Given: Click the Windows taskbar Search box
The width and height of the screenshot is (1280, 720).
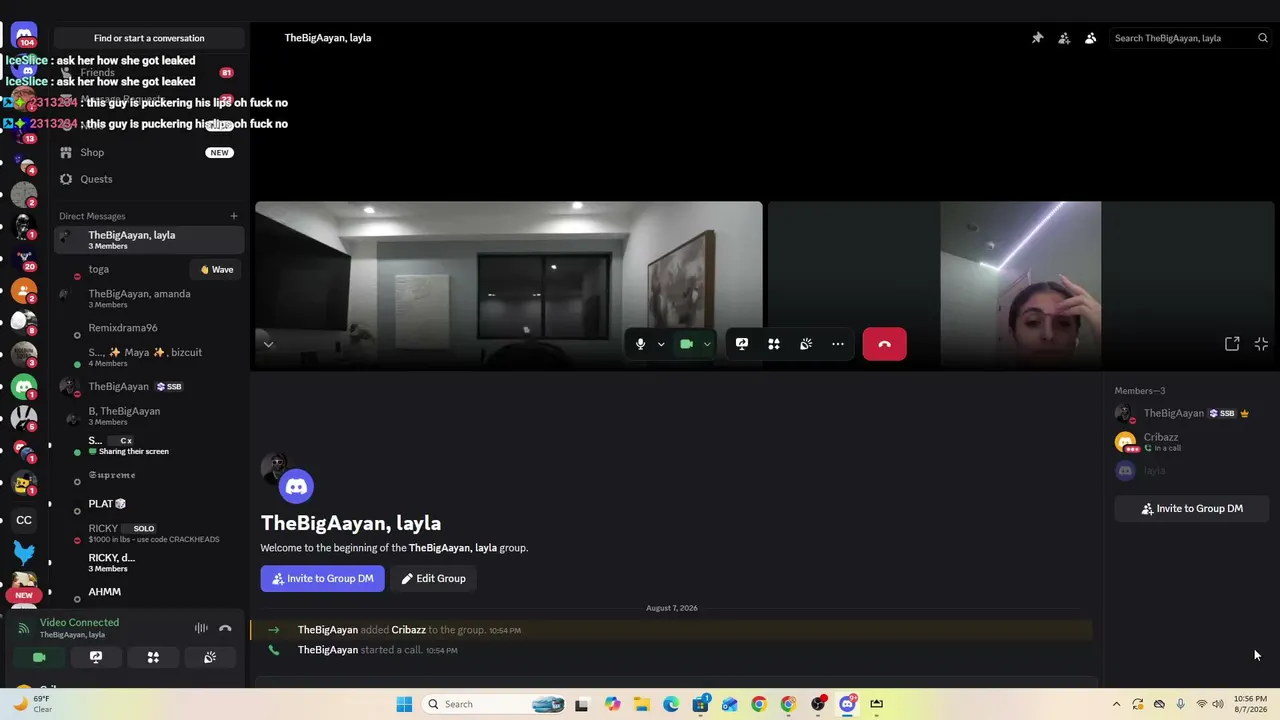Looking at the screenshot, I should (x=494, y=704).
